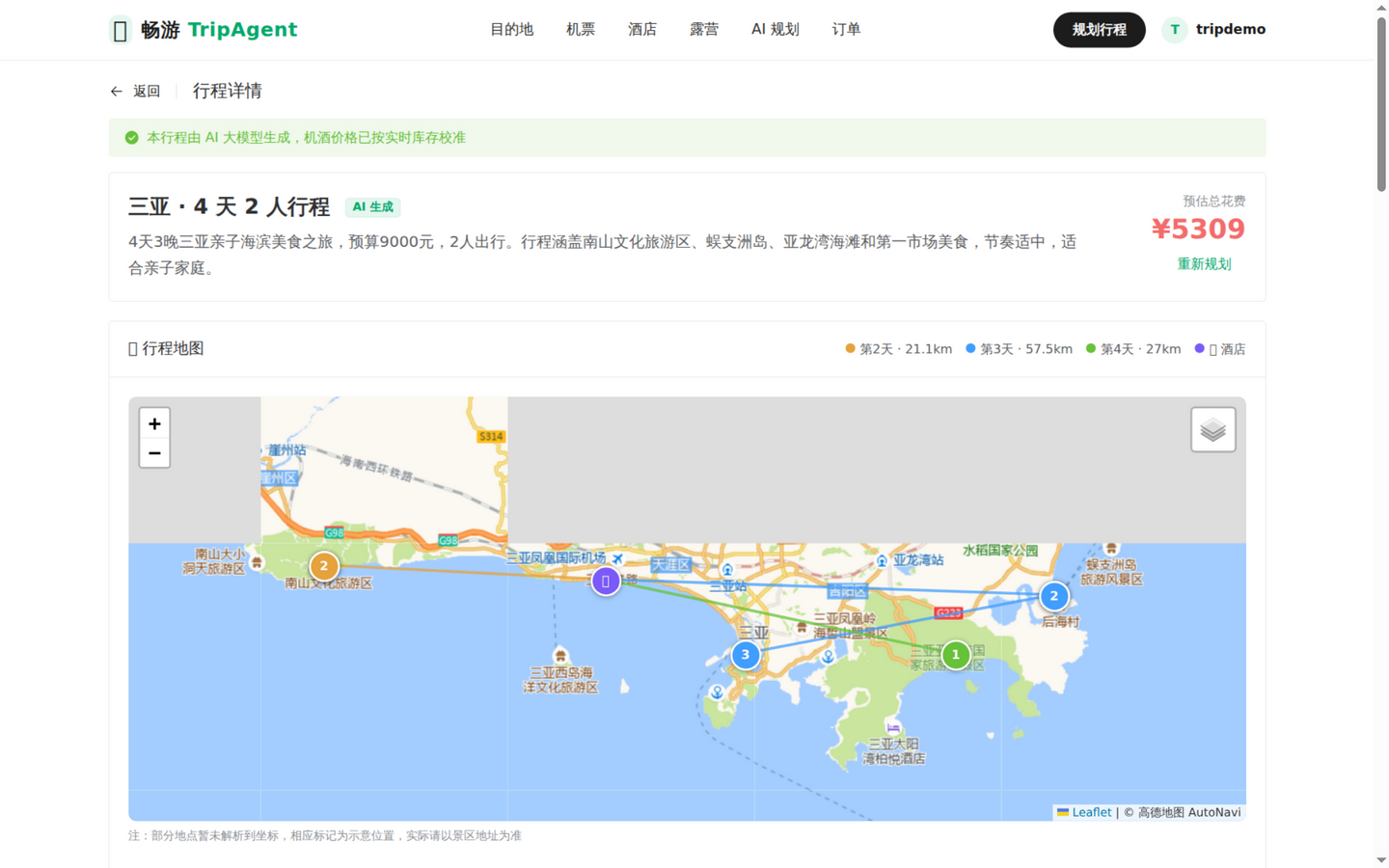The image size is (1389, 868).
Task: Click the page vertical scrollbar thumb
Action: (x=1381, y=104)
